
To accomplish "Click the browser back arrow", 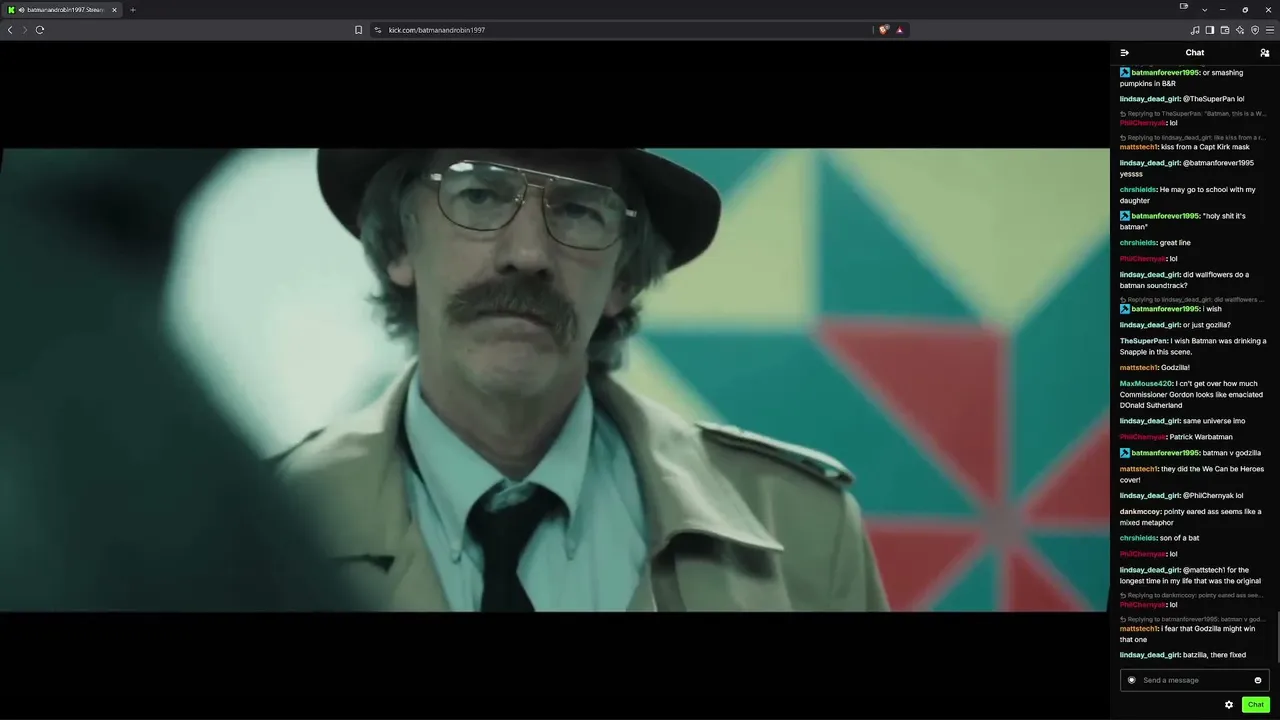I will coord(10,30).
